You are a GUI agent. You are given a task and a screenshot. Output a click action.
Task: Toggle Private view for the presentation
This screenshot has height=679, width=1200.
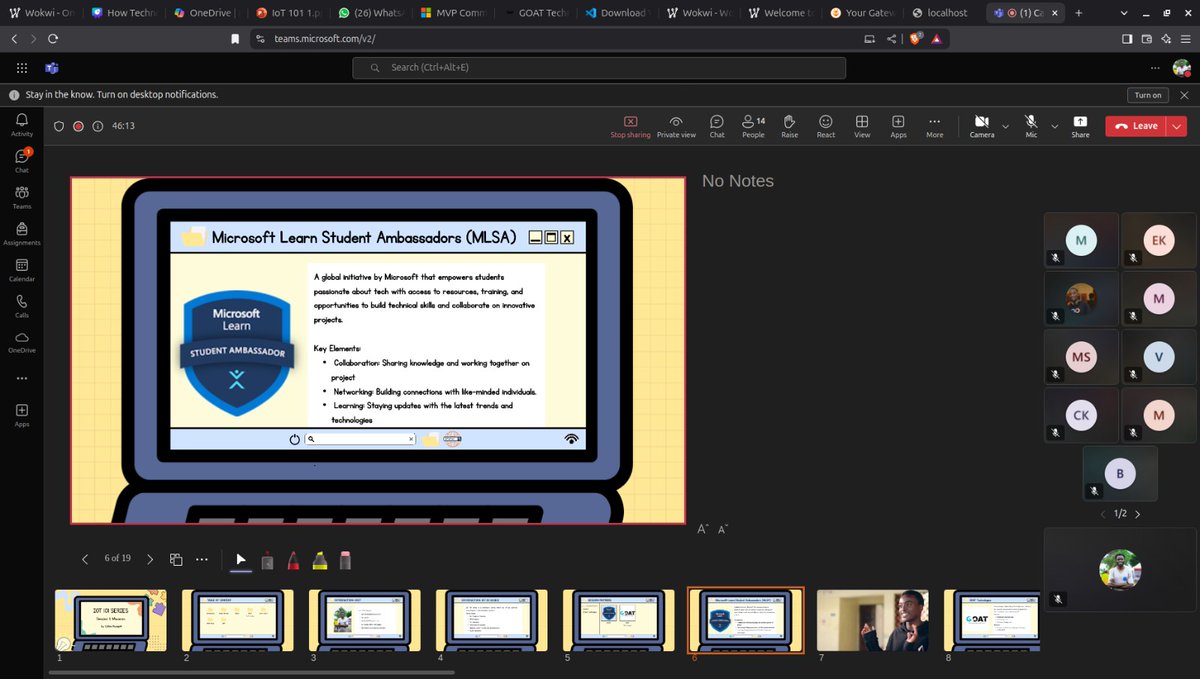(x=676, y=126)
